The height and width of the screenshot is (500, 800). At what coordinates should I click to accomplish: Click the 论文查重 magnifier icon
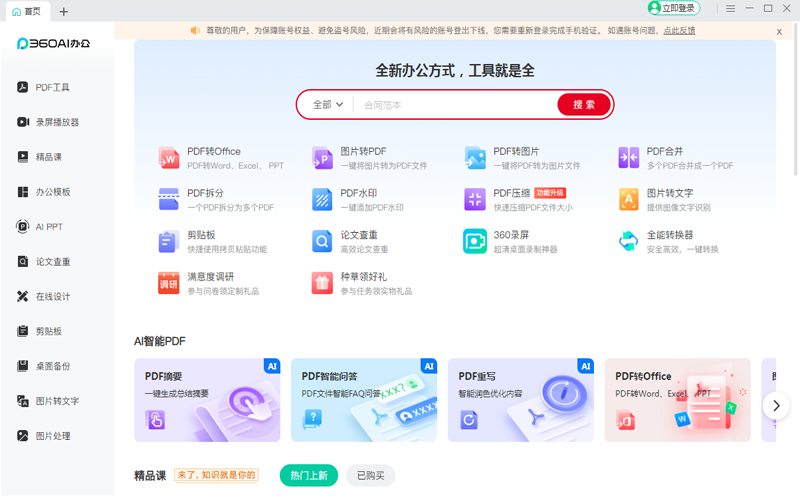322,241
